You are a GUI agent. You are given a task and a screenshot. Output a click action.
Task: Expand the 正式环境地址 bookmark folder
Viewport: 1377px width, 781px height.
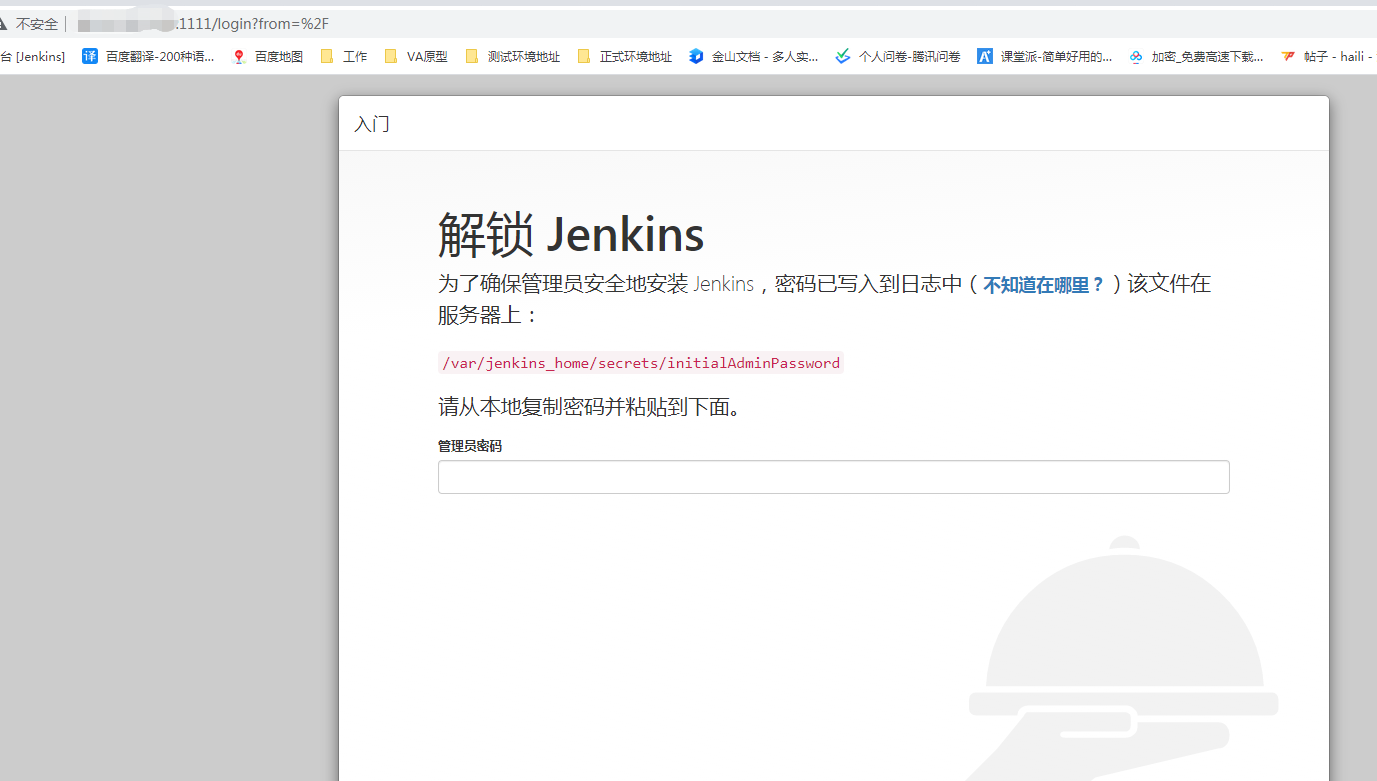coord(624,57)
